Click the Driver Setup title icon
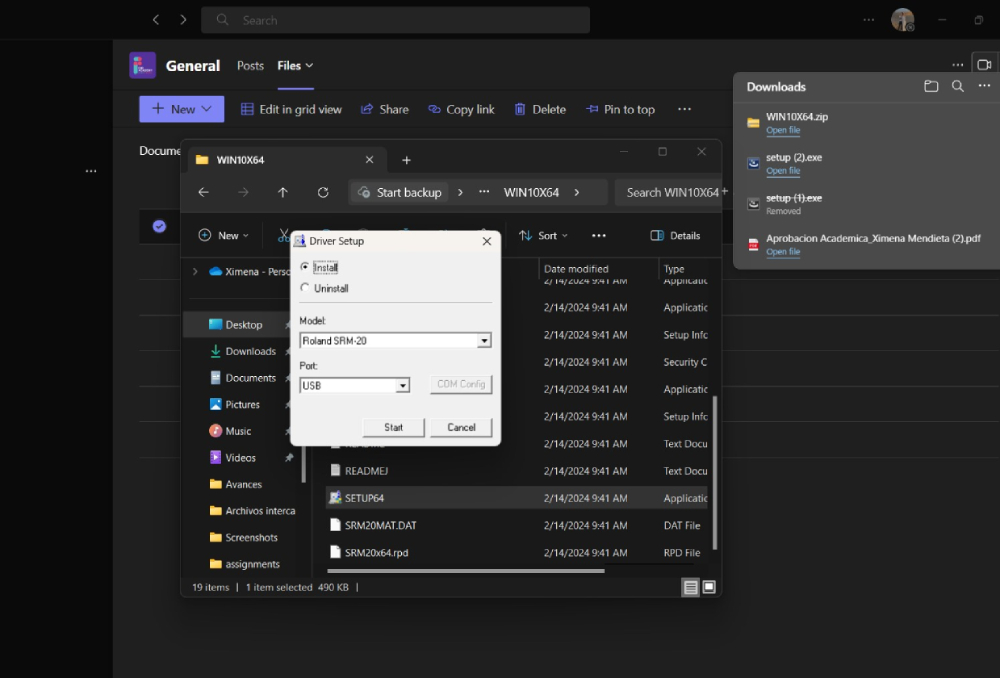This screenshot has width=1000, height=678. point(299,241)
